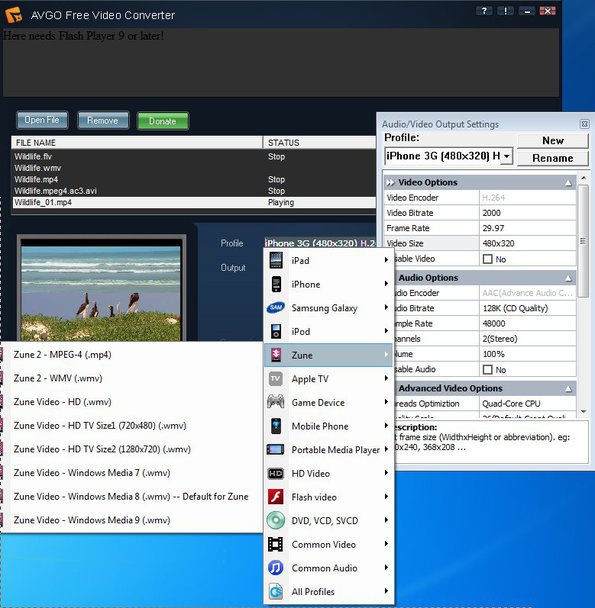Open help with the question mark icon
Screen dimensions: 595x608
(x=484, y=11)
